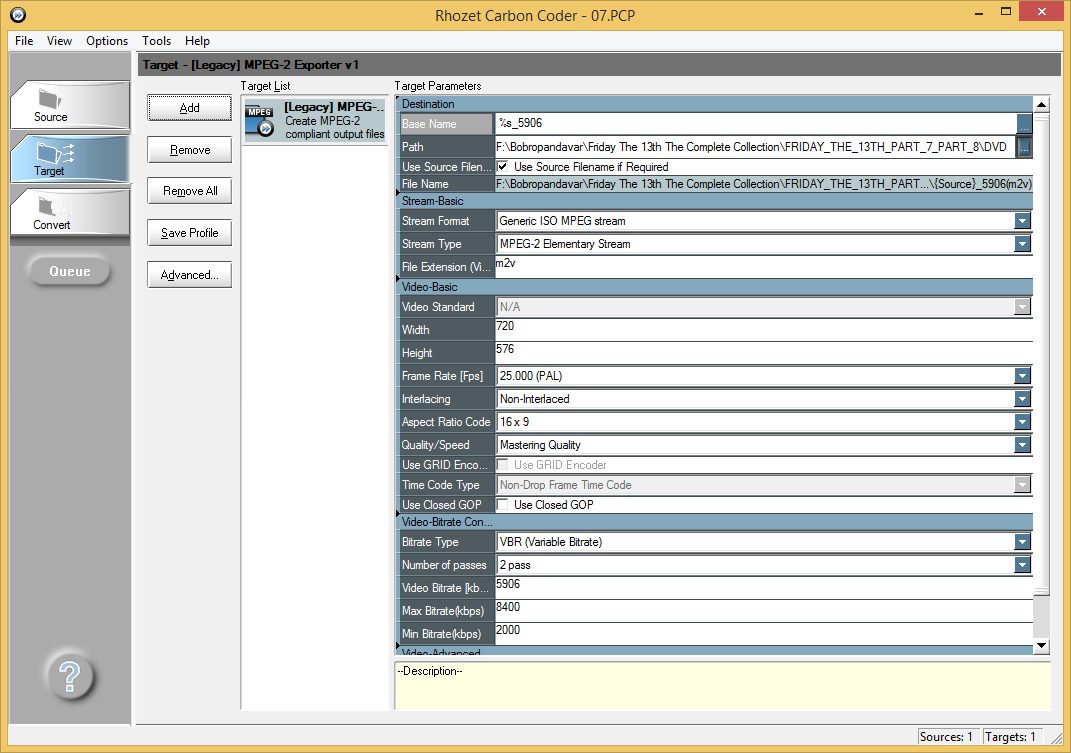The image size is (1071, 753).
Task: Click the Sources: 1 status indicator
Action: click(946, 737)
